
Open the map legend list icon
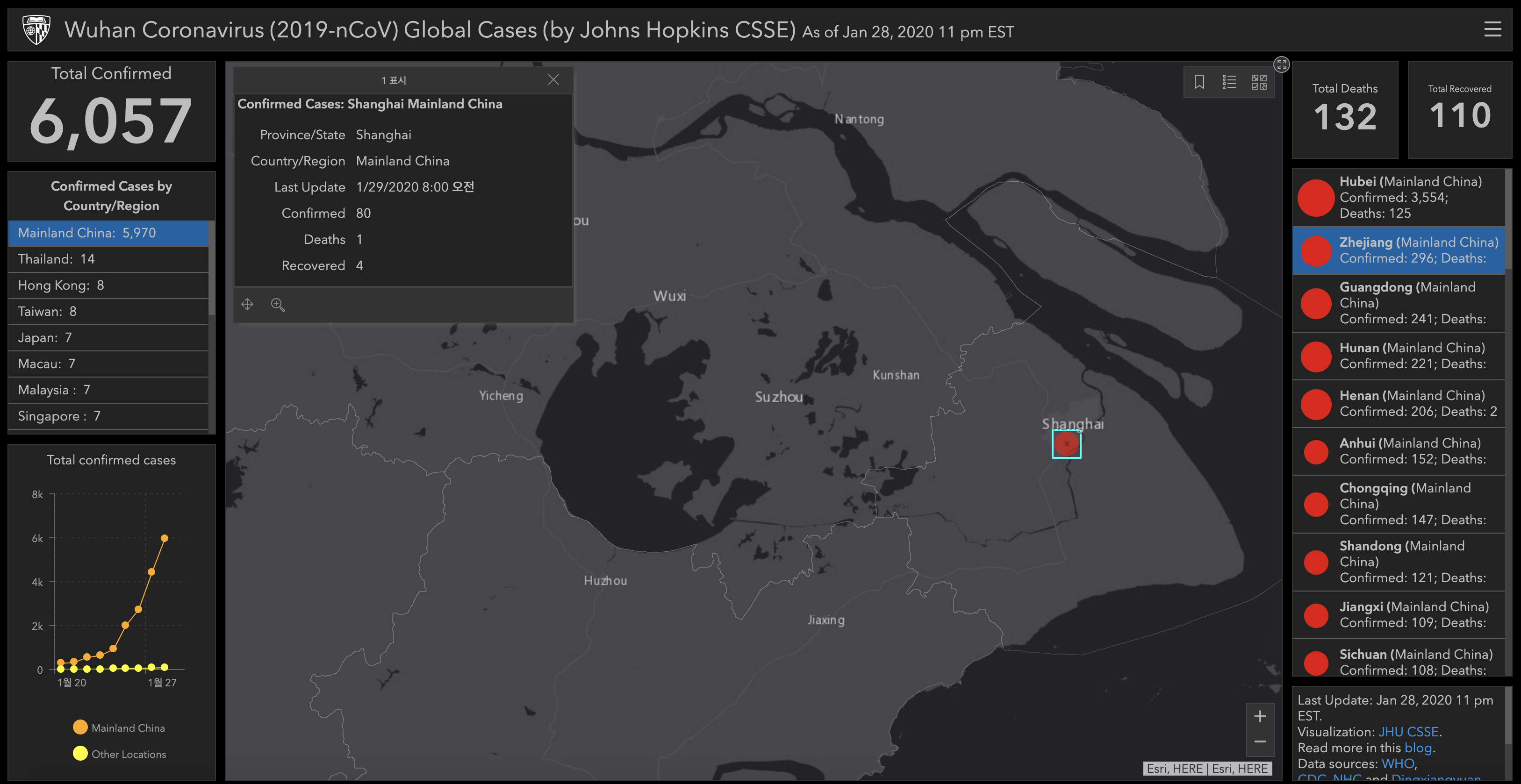pyautogui.click(x=1229, y=82)
